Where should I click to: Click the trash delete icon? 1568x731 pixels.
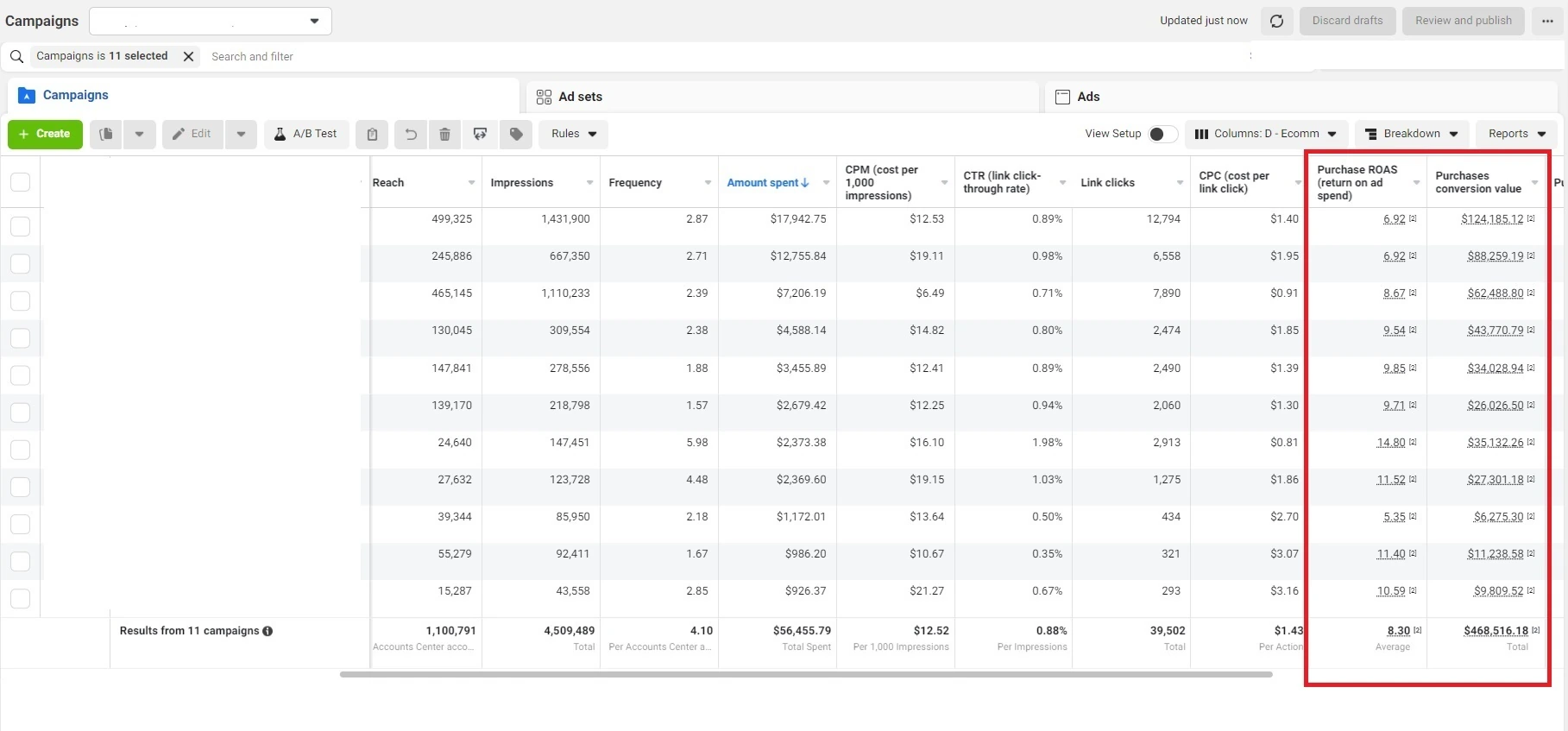tap(444, 135)
